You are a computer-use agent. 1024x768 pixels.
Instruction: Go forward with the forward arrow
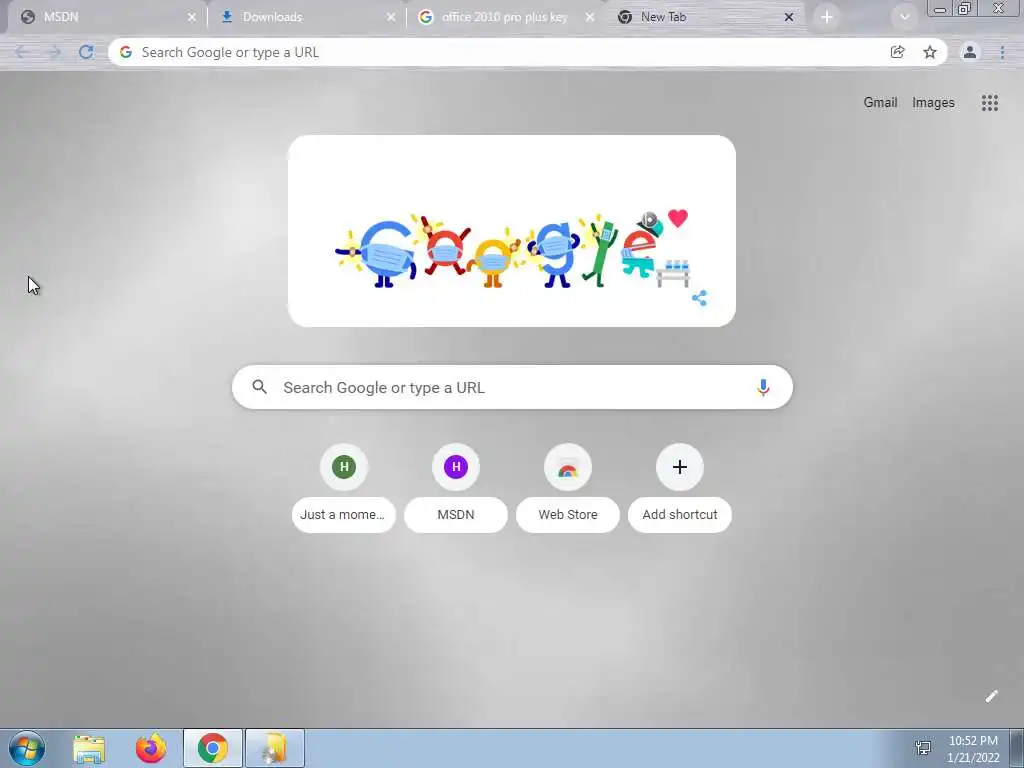click(x=54, y=52)
